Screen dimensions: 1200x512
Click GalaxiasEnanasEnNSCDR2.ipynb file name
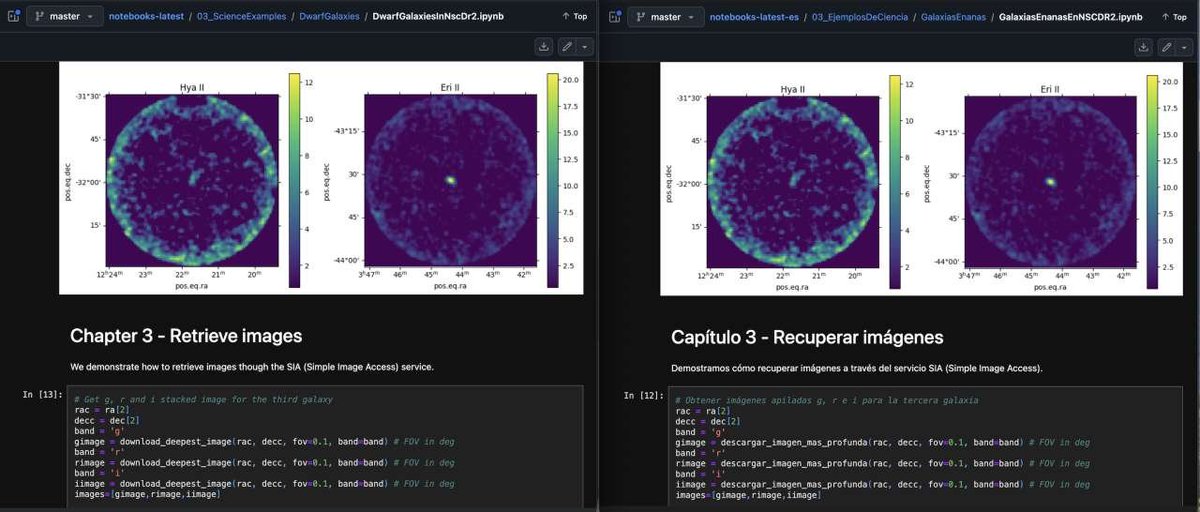tap(1073, 17)
